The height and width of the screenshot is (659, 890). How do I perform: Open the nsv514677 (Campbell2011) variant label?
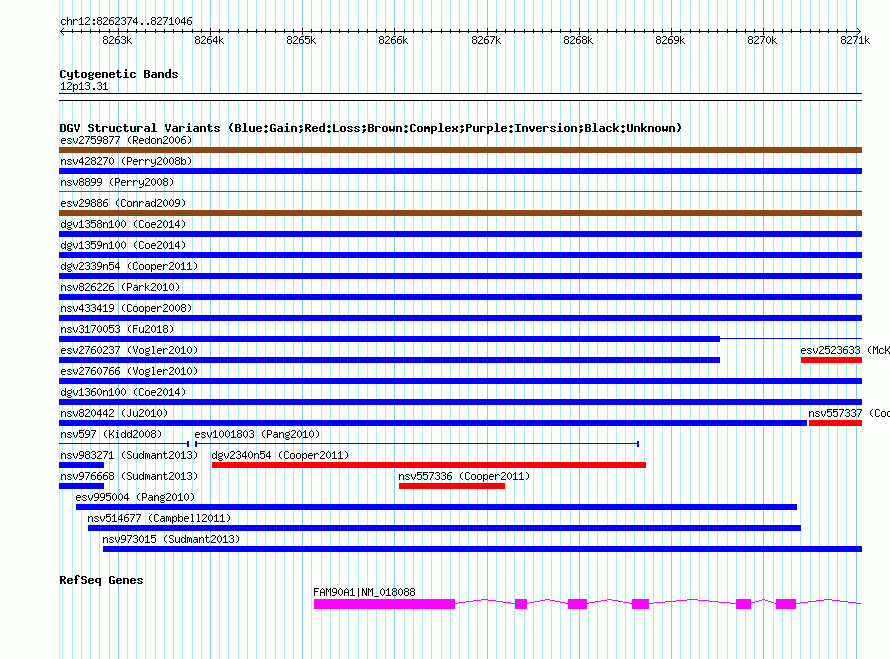pyautogui.click(x=159, y=518)
